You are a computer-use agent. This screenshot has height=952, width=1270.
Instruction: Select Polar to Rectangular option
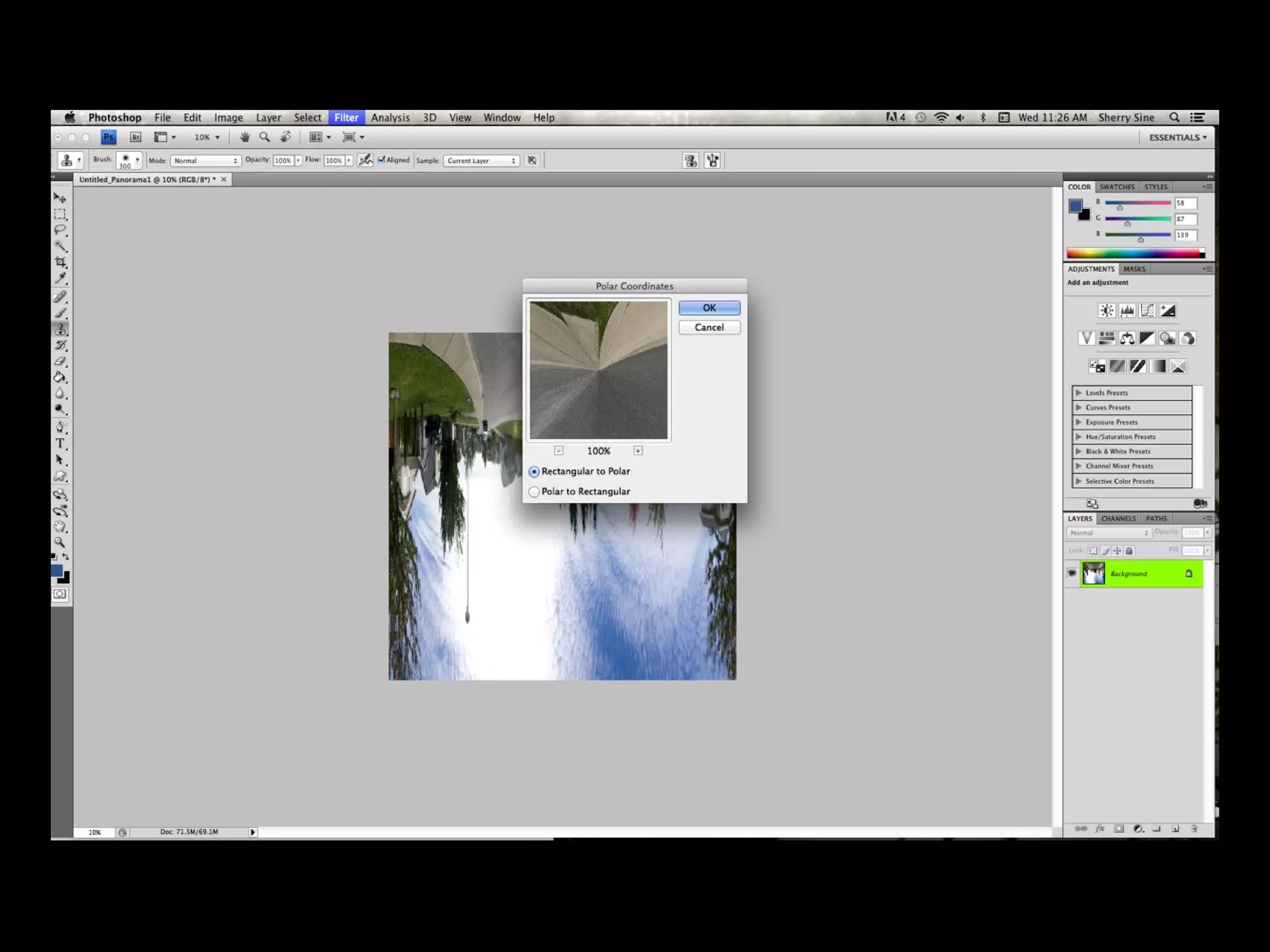tap(534, 491)
